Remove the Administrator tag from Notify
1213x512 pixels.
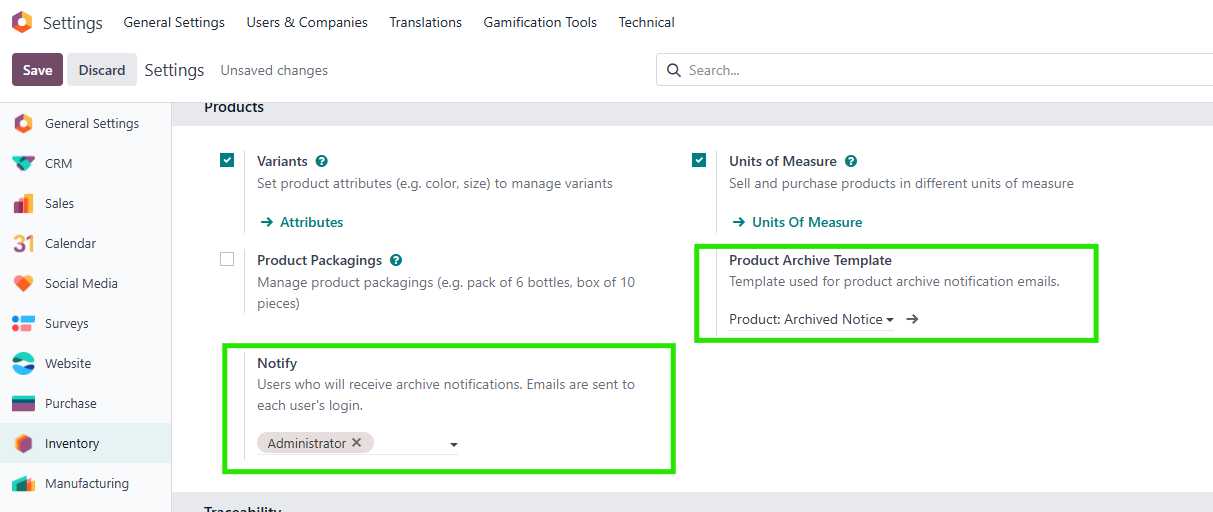357,443
